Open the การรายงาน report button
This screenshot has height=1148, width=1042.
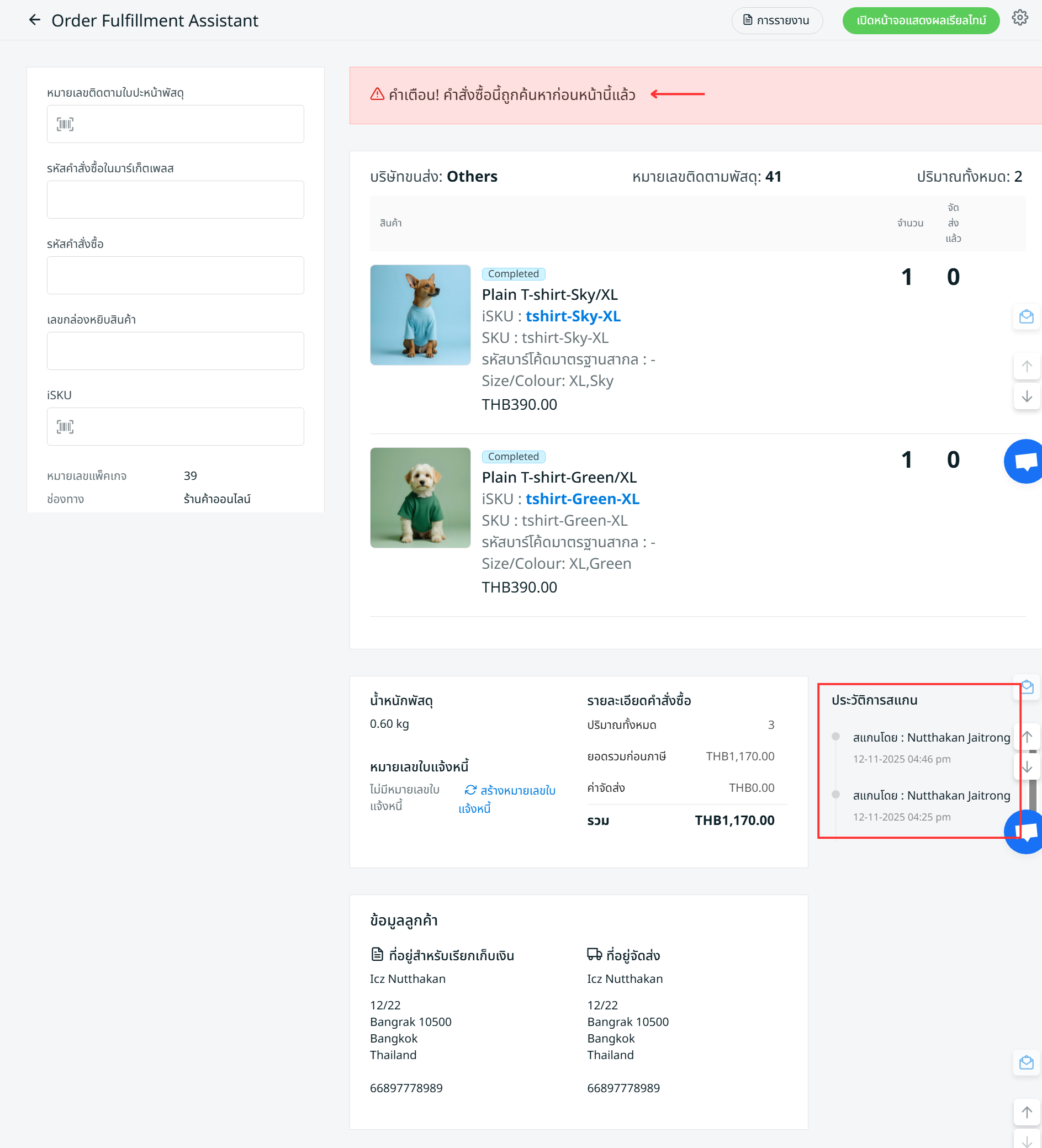pos(776,20)
